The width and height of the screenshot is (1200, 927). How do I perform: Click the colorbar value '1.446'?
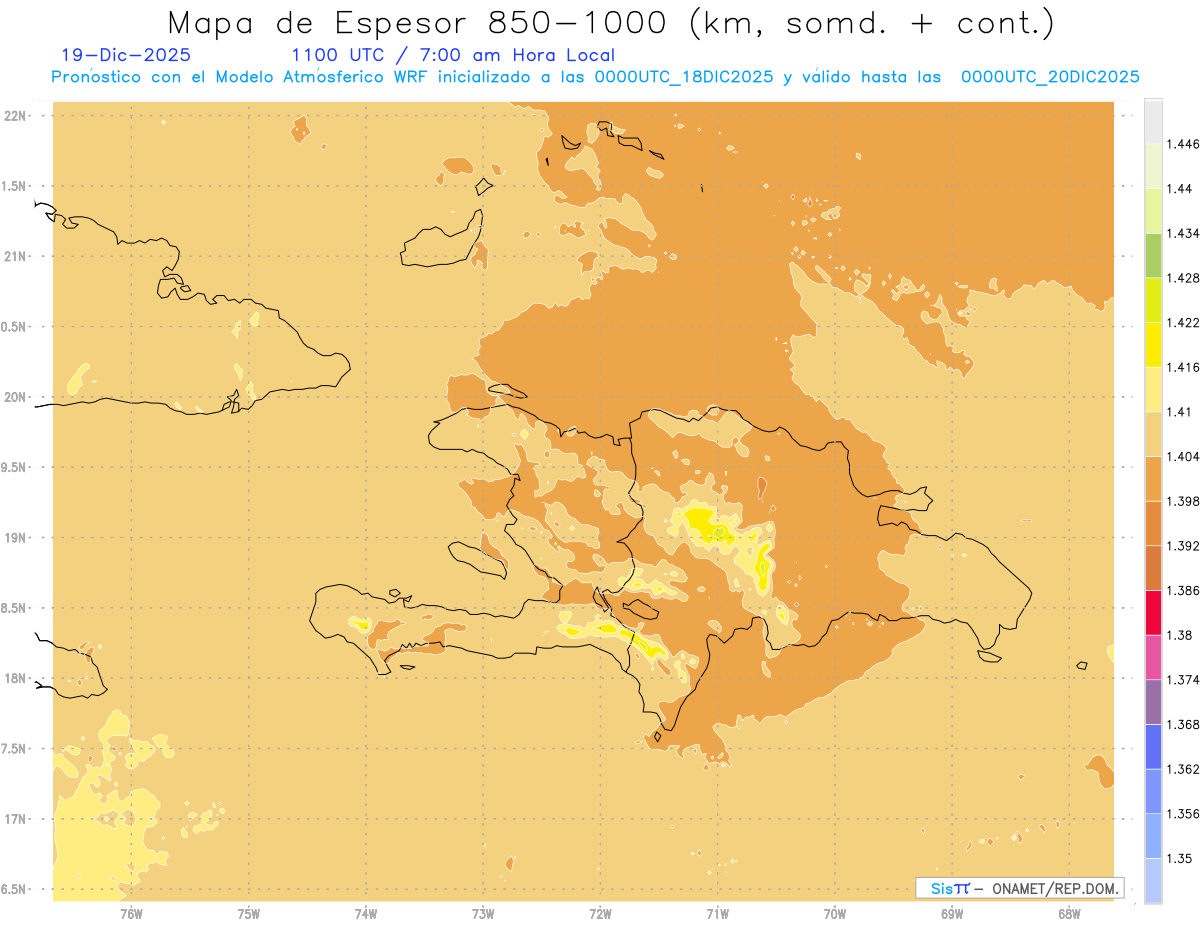tap(1182, 144)
